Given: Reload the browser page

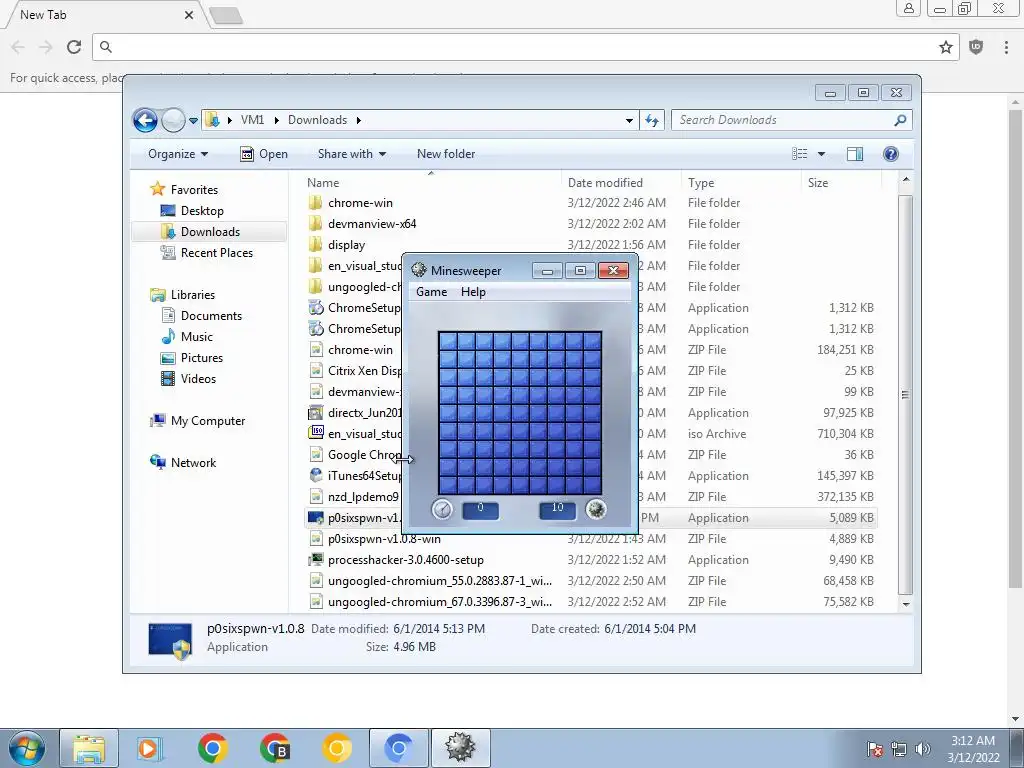Looking at the screenshot, I should click(74, 47).
